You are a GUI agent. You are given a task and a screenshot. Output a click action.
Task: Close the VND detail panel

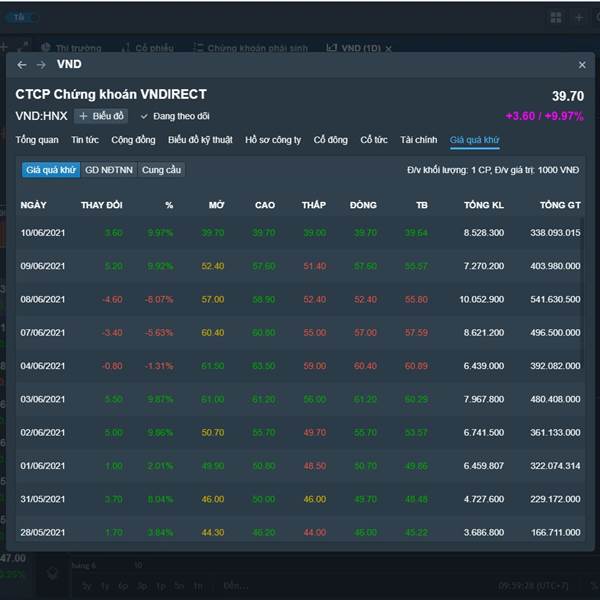click(582, 65)
